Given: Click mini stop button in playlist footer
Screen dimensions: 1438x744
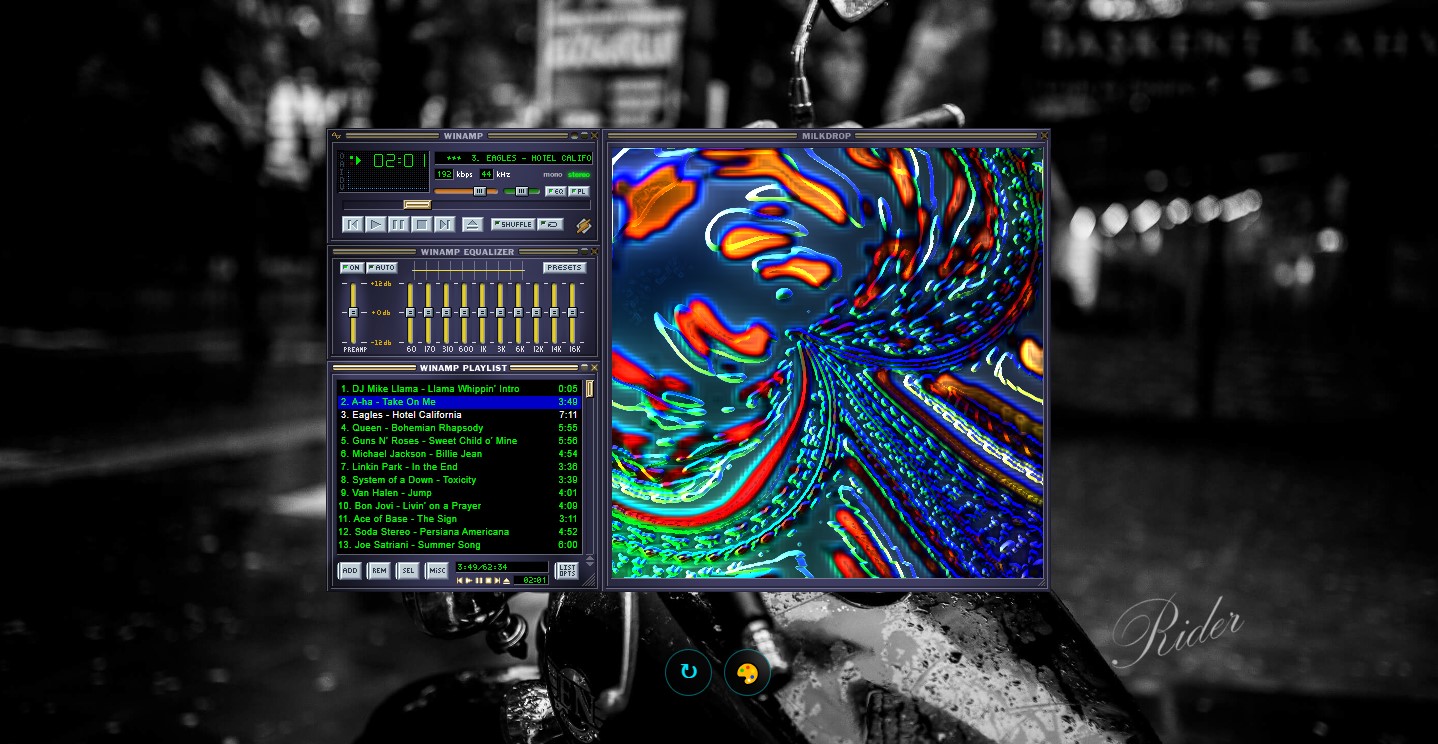Looking at the screenshot, I should [x=488, y=580].
